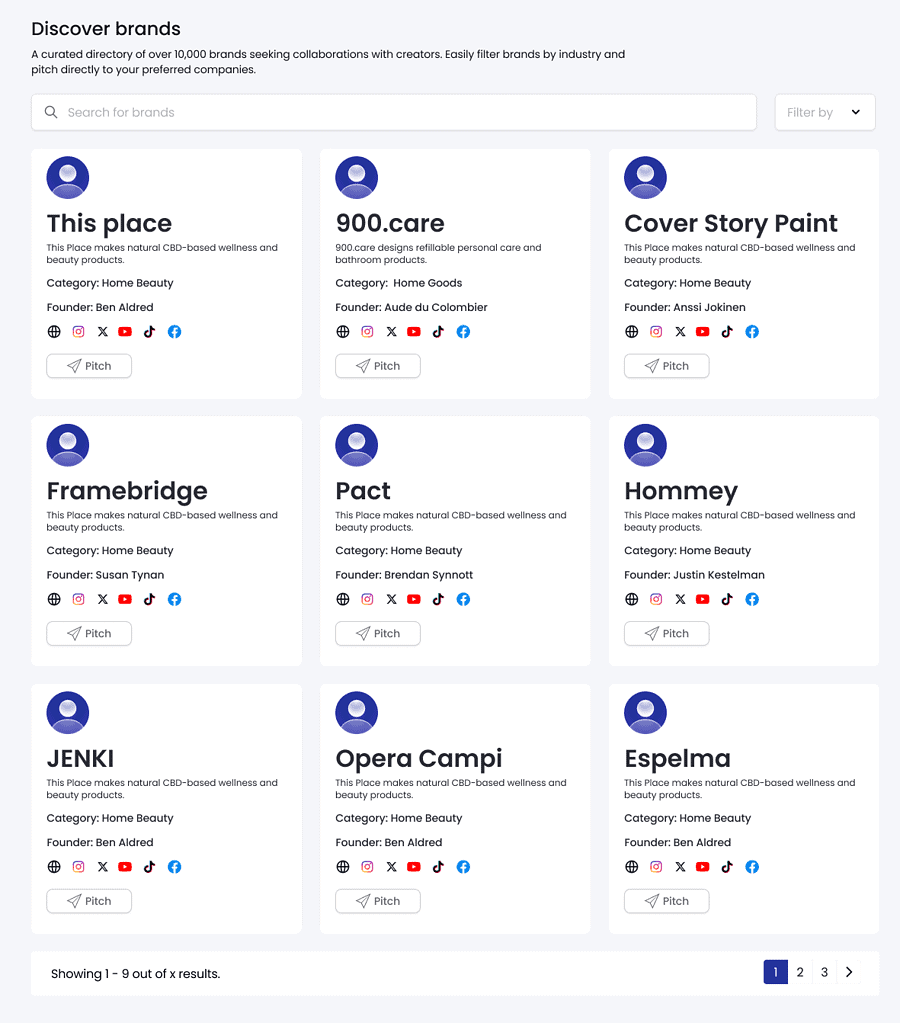Click Instagram icon on JENKI card
This screenshot has height=1023, width=900.
(x=78, y=866)
